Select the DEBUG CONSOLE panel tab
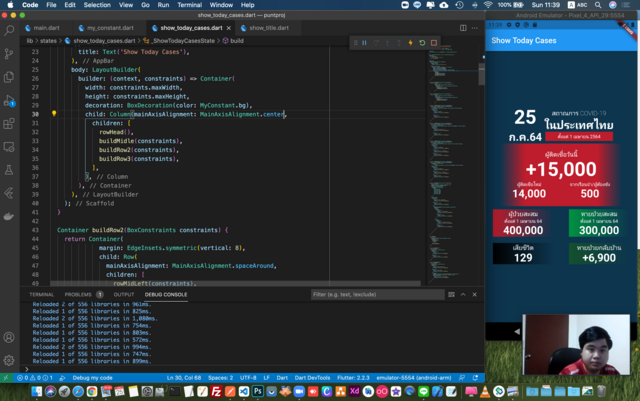 166,294
